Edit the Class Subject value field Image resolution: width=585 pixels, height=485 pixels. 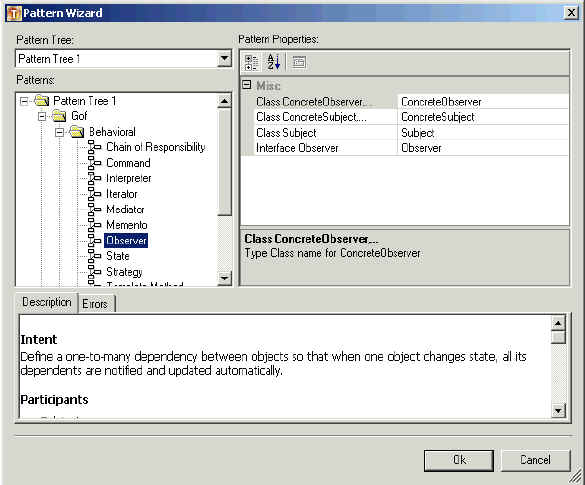[483, 133]
